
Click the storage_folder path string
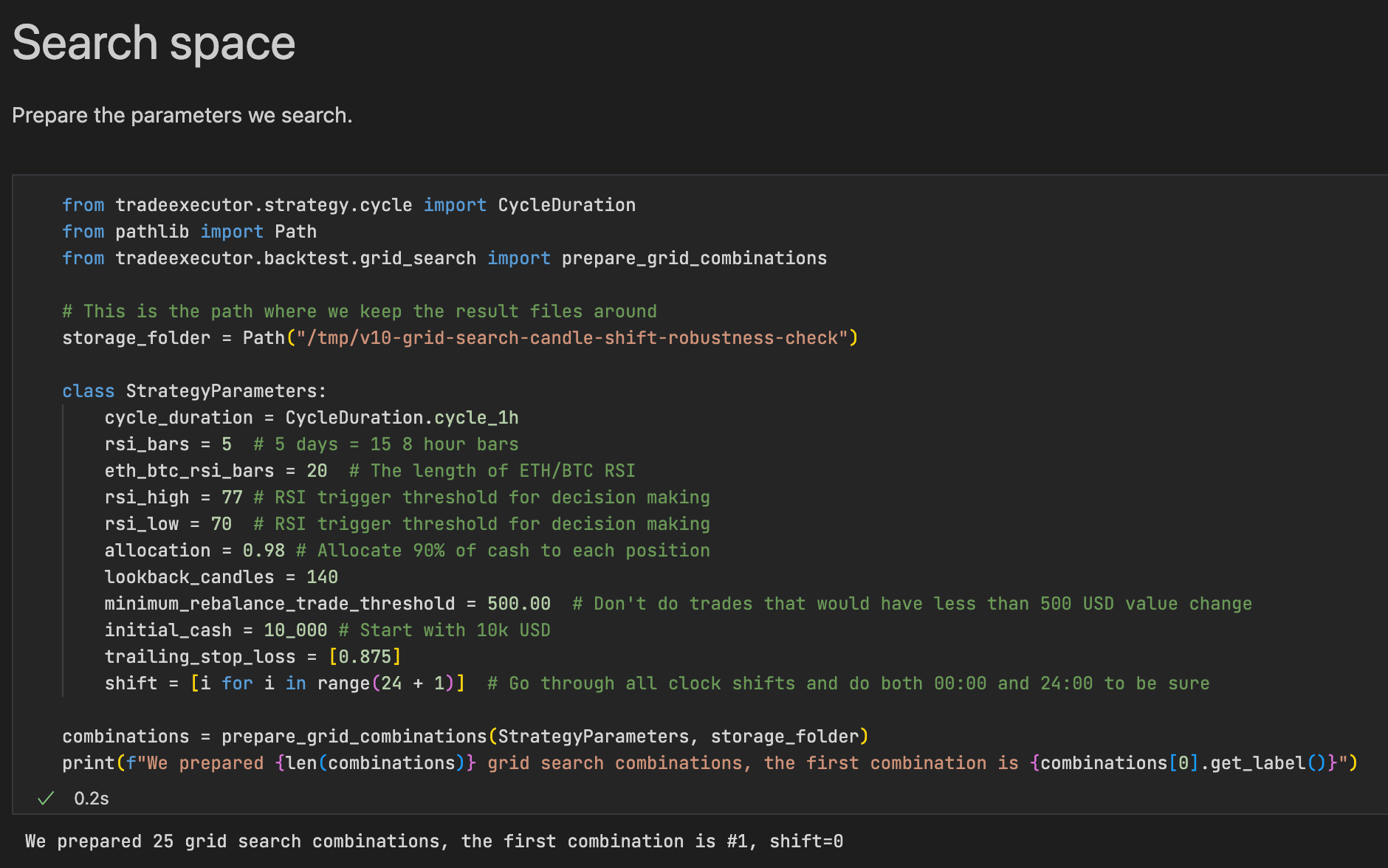[572, 338]
